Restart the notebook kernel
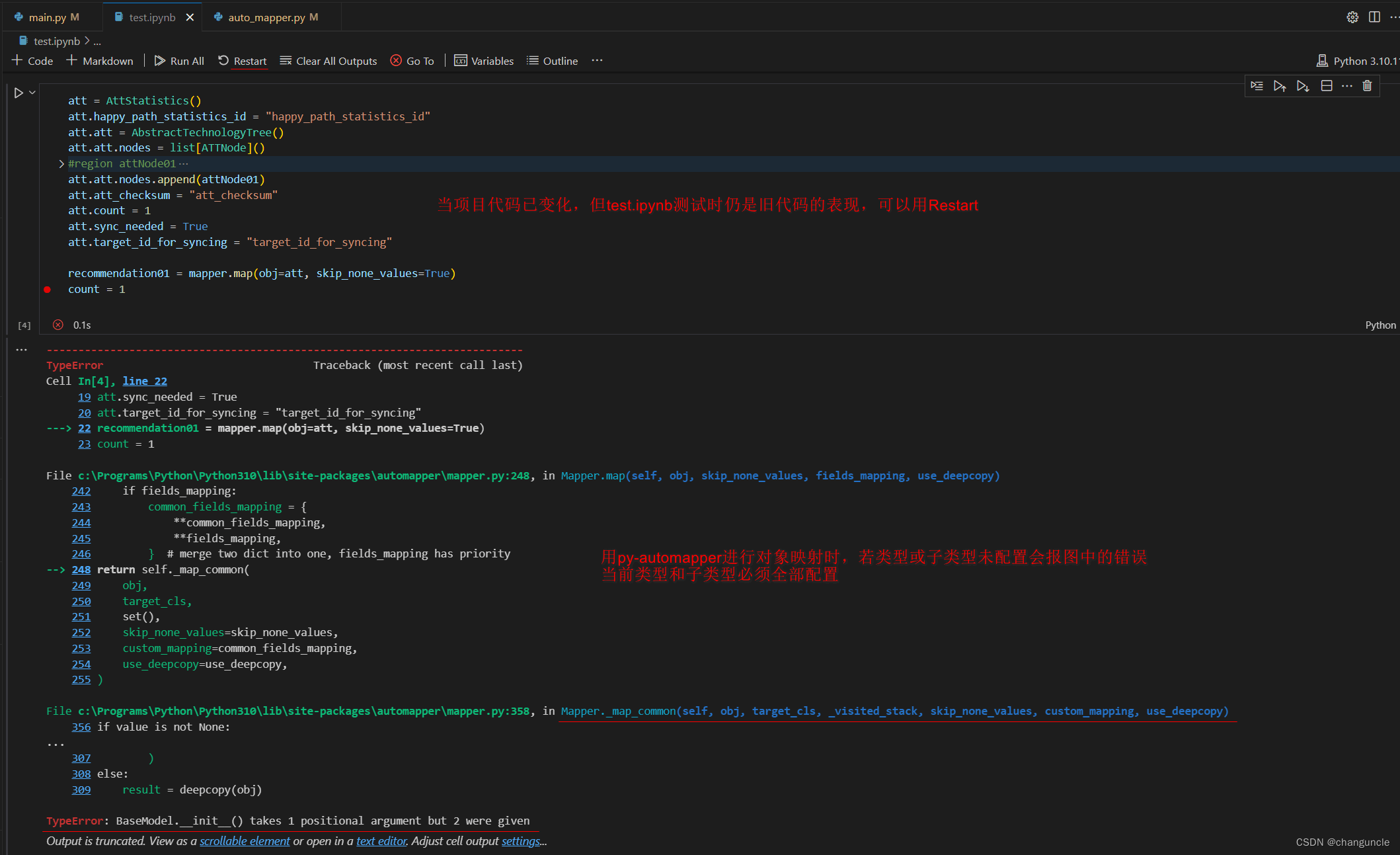This screenshot has width=1400, height=855. click(x=243, y=61)
